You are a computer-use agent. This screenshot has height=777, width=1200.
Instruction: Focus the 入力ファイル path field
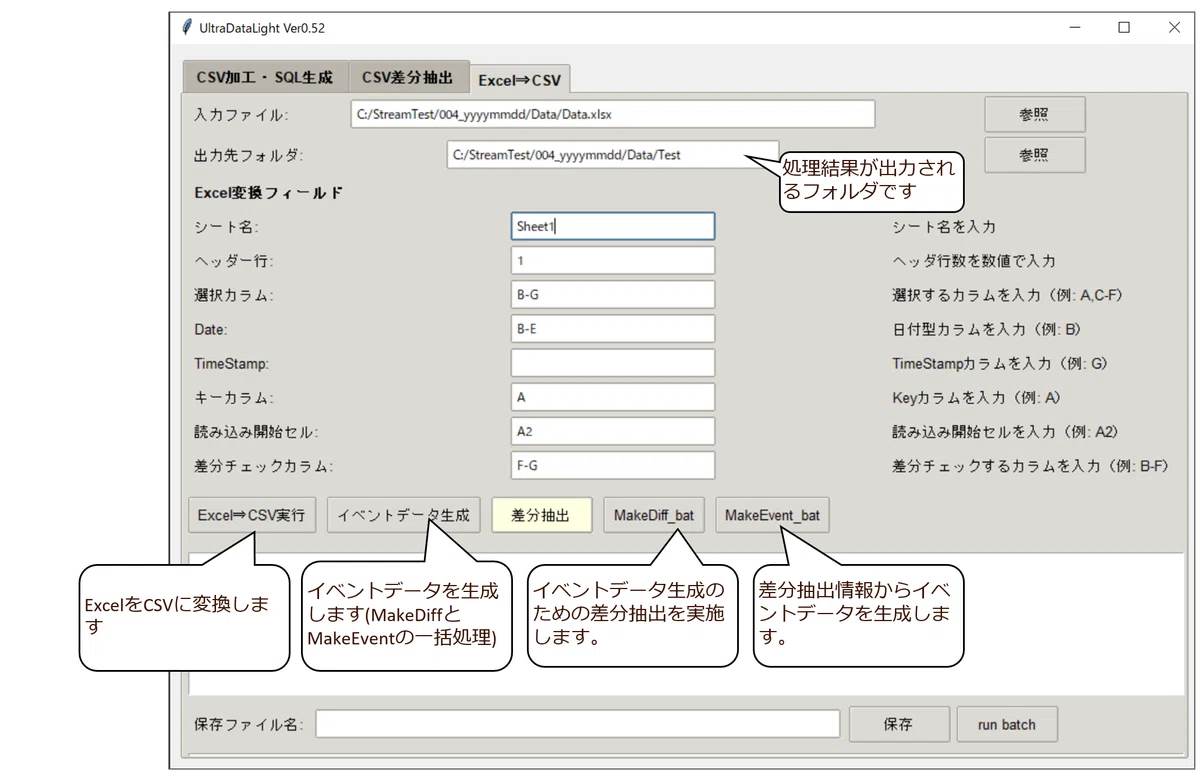[613, 114]
